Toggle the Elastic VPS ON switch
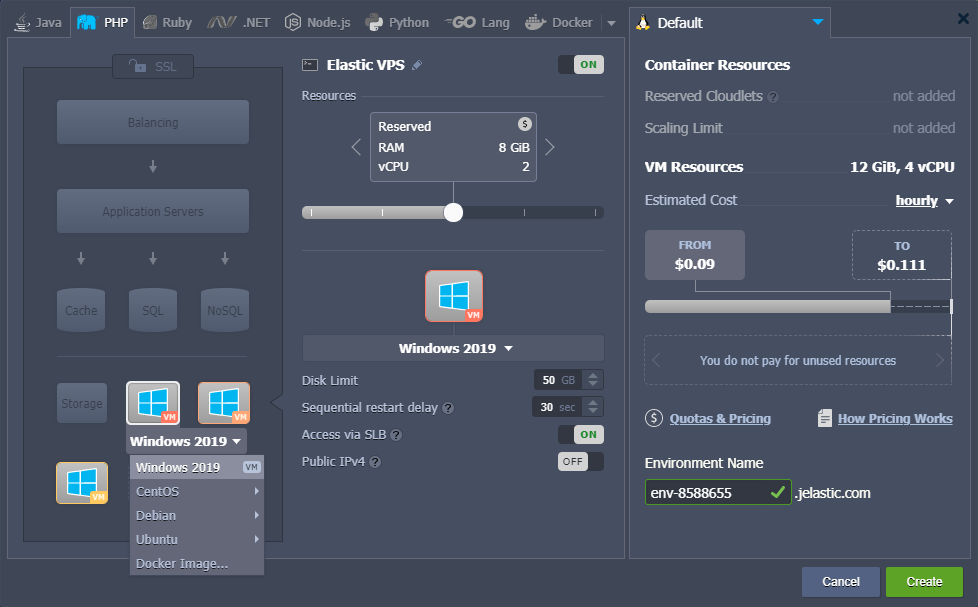This screenshot has height=607, width=978. (x=581, y=64)
